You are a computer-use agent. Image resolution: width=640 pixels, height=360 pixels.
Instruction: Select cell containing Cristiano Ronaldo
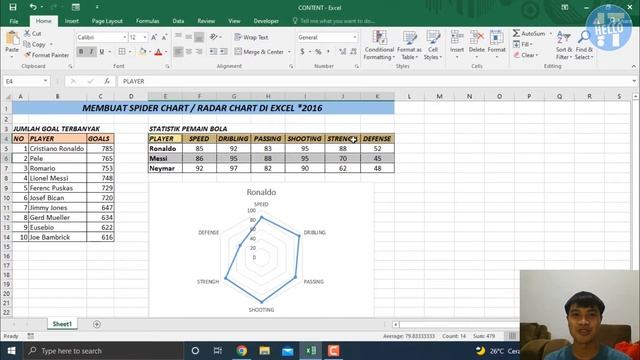57,149
